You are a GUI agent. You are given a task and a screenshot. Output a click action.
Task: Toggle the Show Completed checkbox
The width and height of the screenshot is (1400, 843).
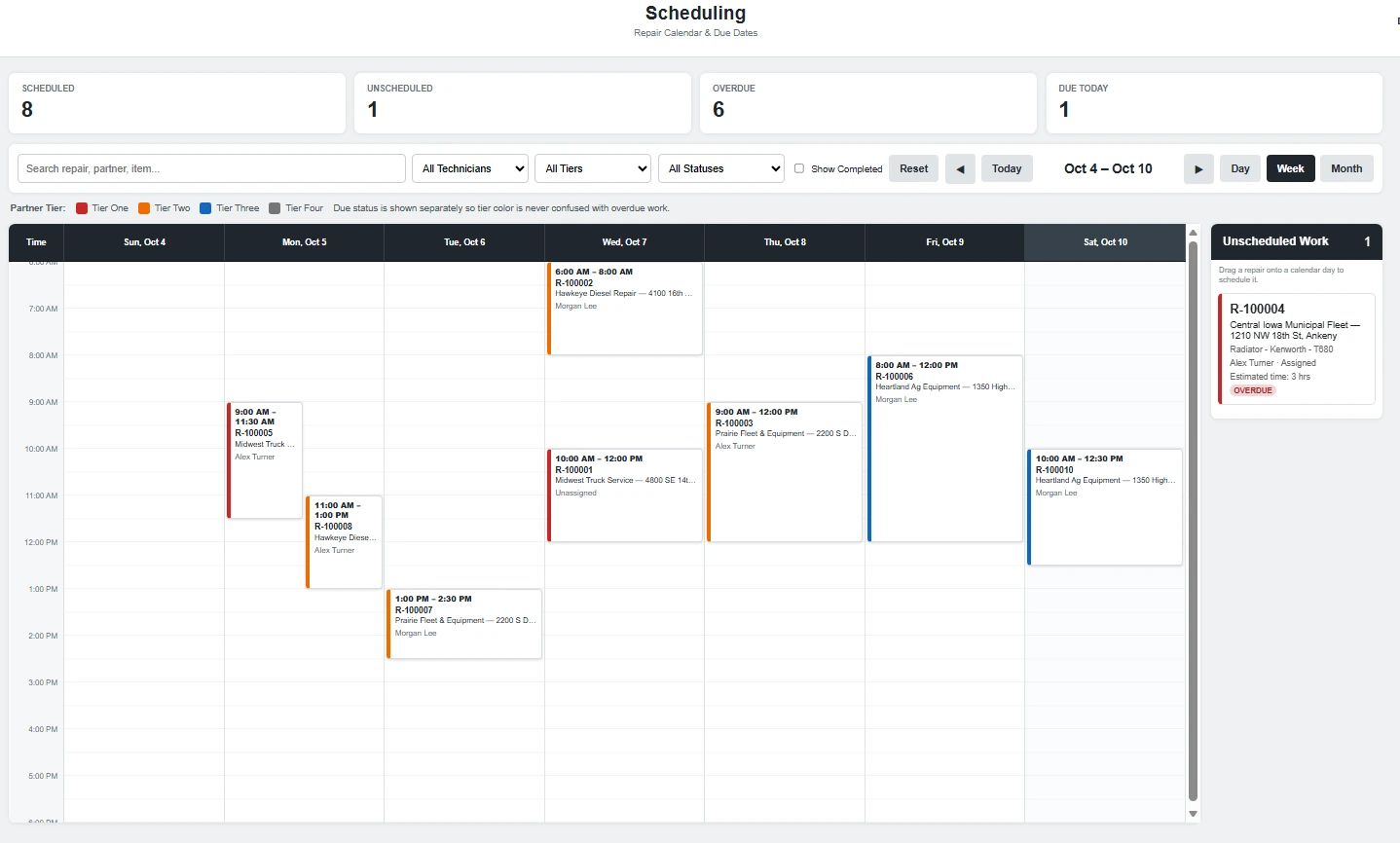pos(799,168)
